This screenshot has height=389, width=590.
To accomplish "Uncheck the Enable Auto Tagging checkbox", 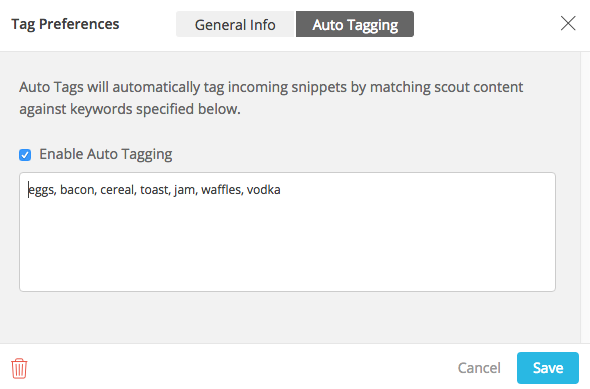I will click(x=25, y=155).
